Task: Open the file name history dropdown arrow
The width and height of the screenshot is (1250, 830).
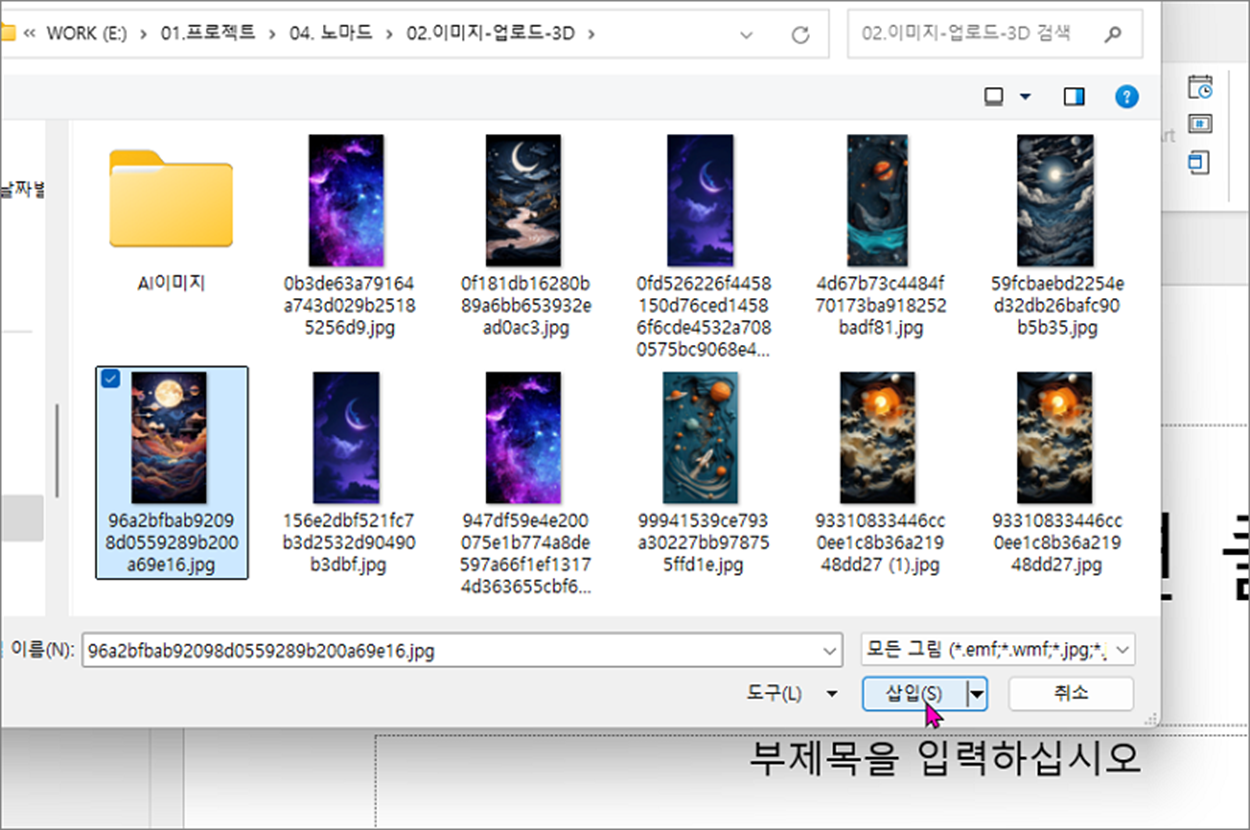Action: tap(829, 651)
